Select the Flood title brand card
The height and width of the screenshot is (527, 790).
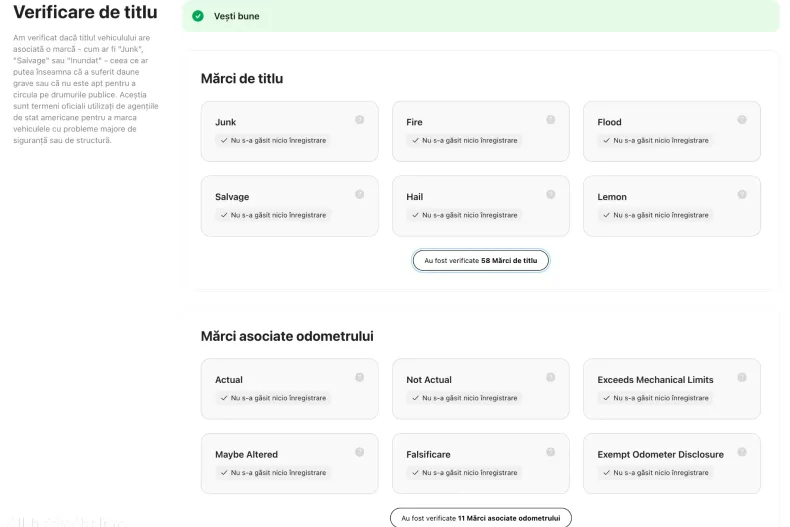672,131
